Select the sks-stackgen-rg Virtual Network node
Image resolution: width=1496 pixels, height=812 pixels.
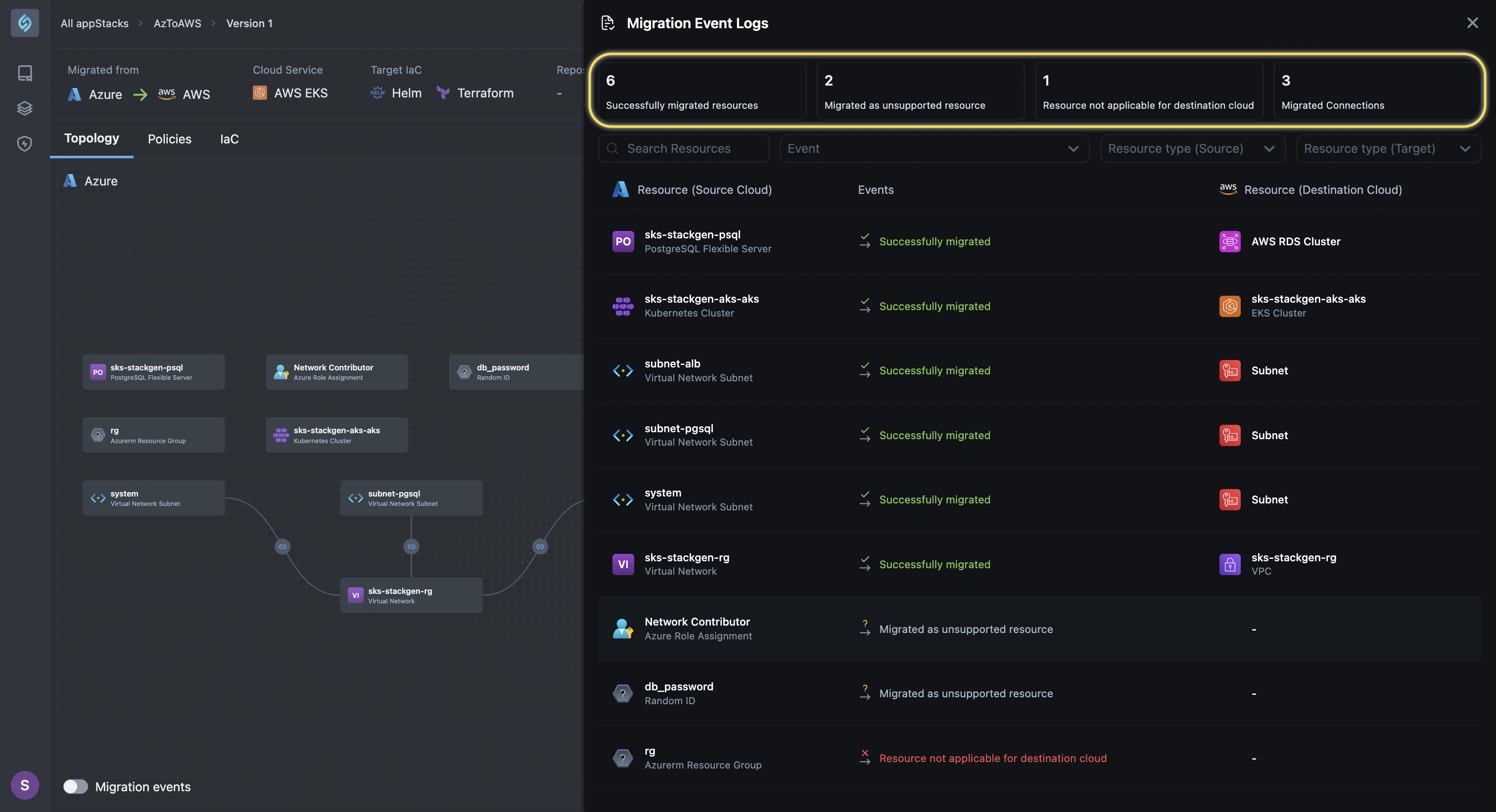pyautogui.click(x=411, y=595)
